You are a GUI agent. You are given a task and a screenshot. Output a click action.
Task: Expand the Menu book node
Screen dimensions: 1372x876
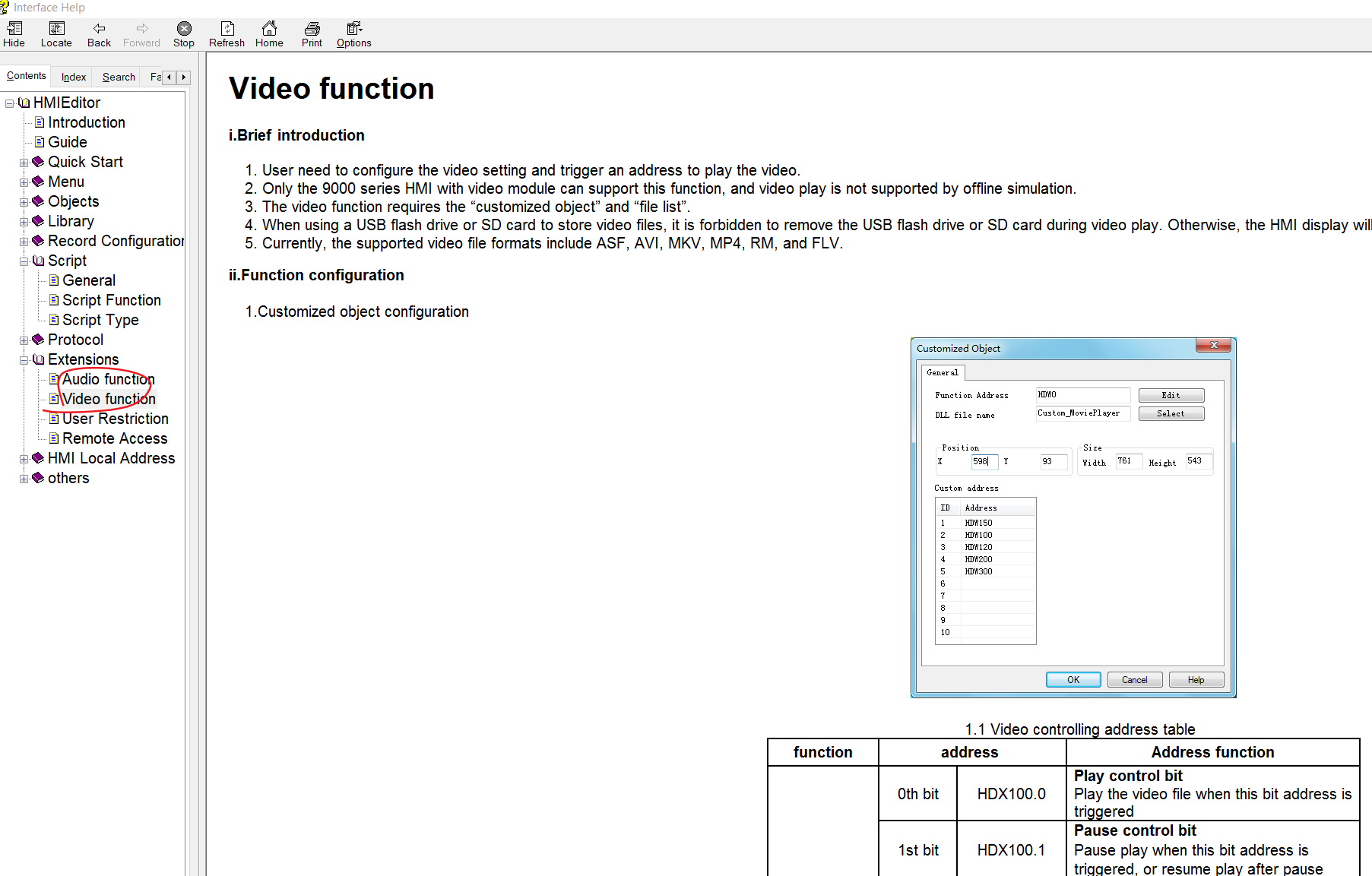coord(24,182)
